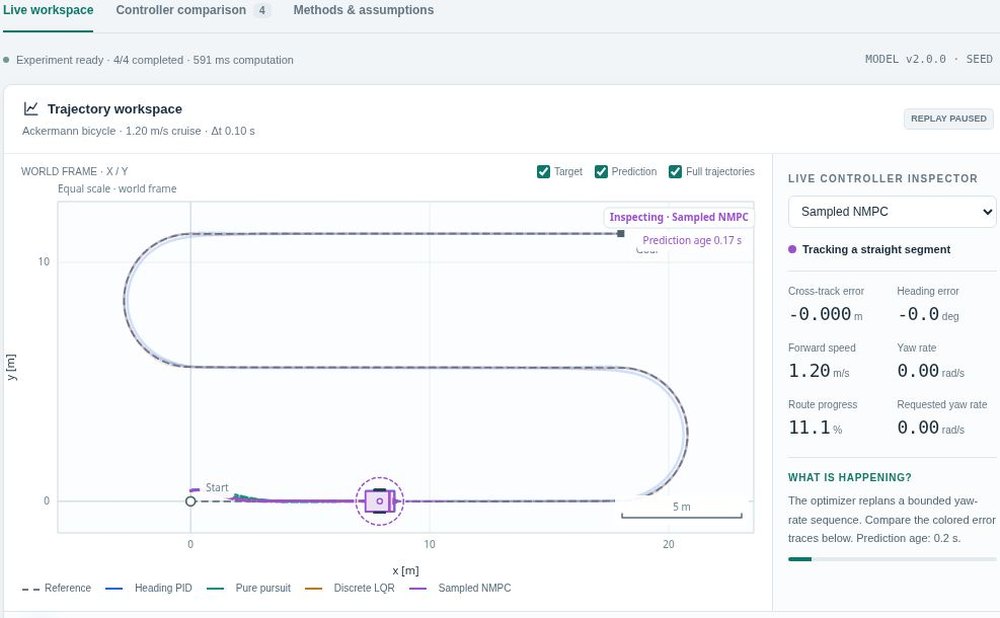Click the WORLD FRAME · X / Y label
Screen dimensions: 1000x618
(75, 171)
